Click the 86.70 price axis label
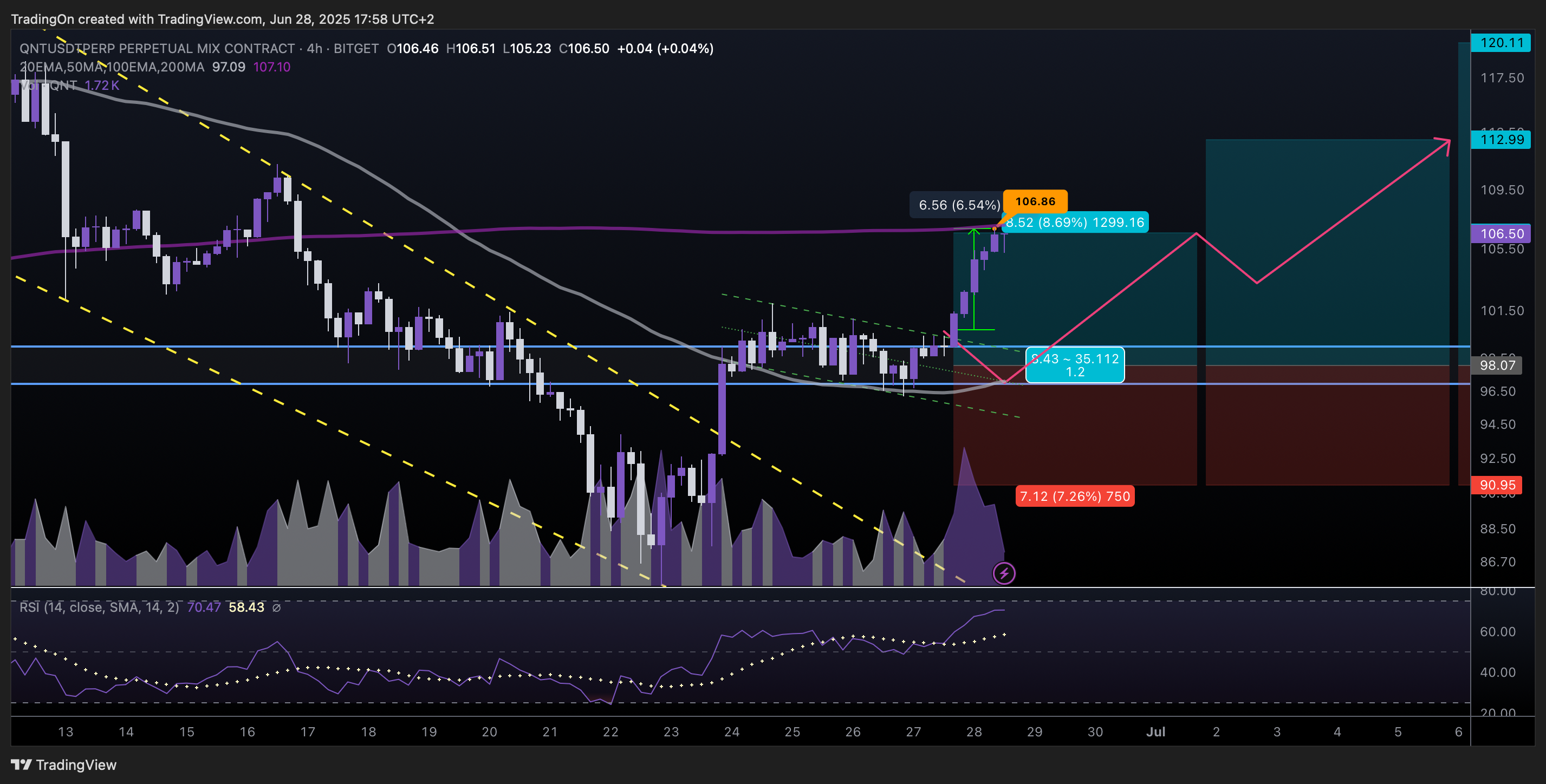The width and height of the screenshot is (1546, 784). [1497, 562]
